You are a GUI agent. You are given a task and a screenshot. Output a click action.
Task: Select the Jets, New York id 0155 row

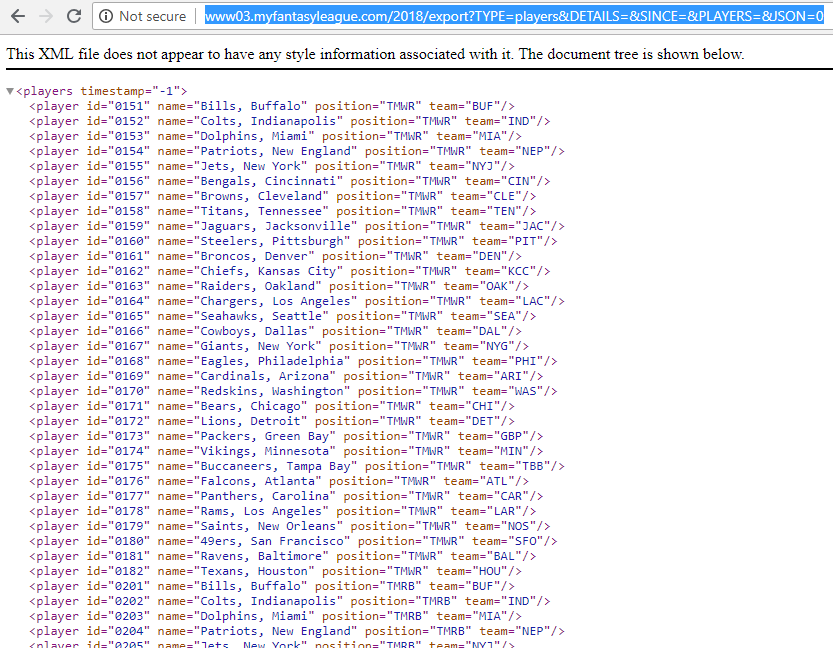point(271,166)
